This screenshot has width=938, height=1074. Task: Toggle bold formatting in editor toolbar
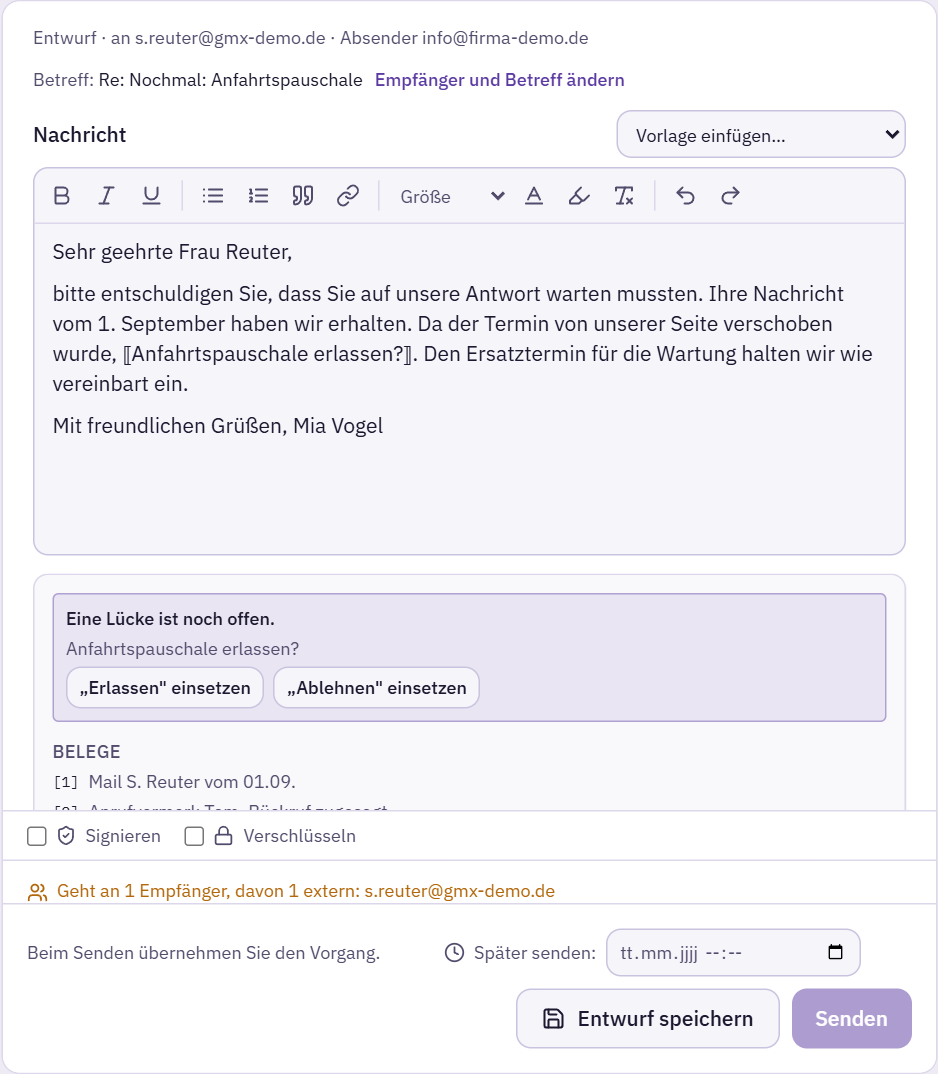(62, 196)
